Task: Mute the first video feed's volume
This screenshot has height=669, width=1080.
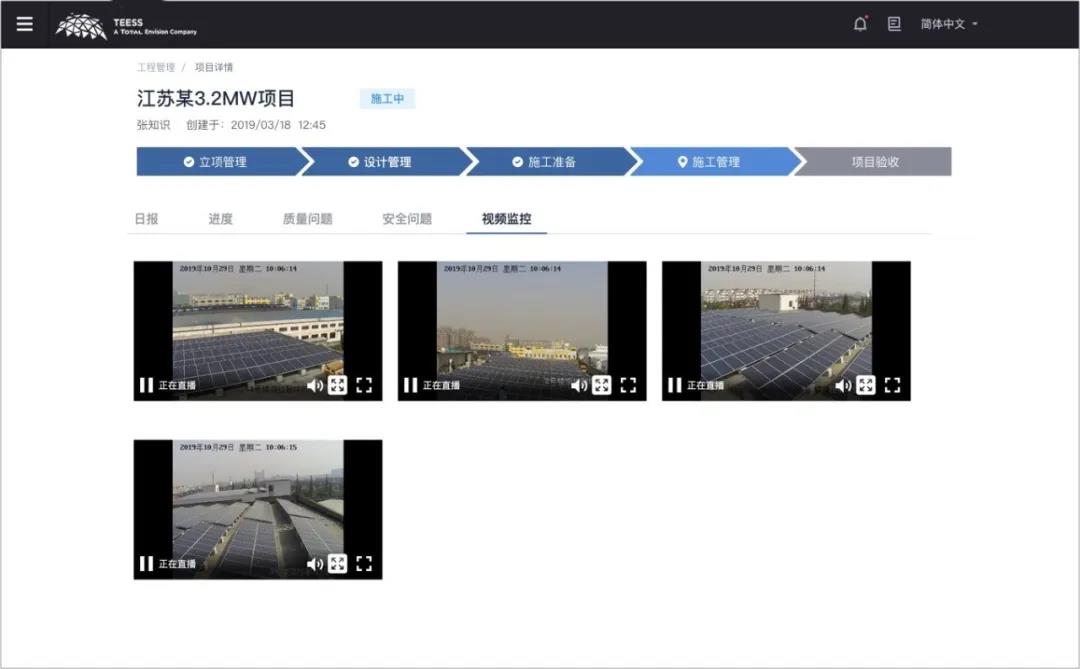Action: [314, 385]
